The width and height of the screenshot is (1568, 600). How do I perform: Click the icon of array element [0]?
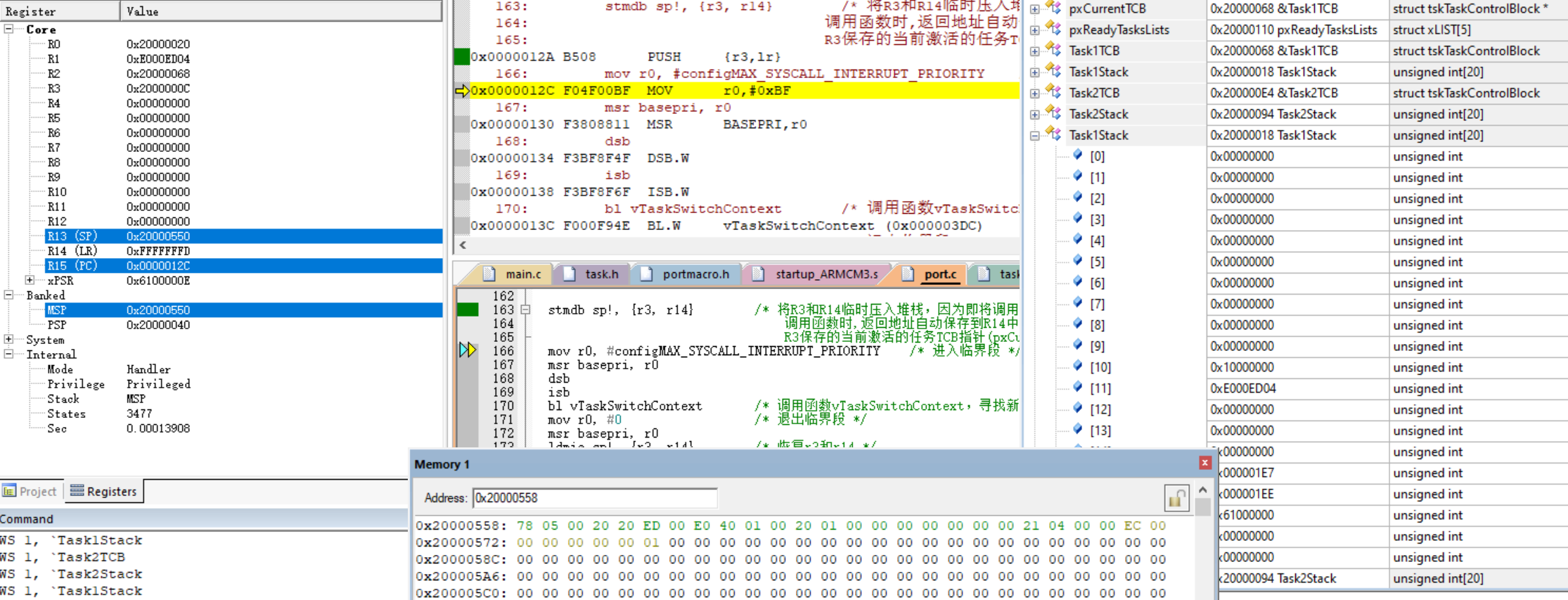(1077, 155)
